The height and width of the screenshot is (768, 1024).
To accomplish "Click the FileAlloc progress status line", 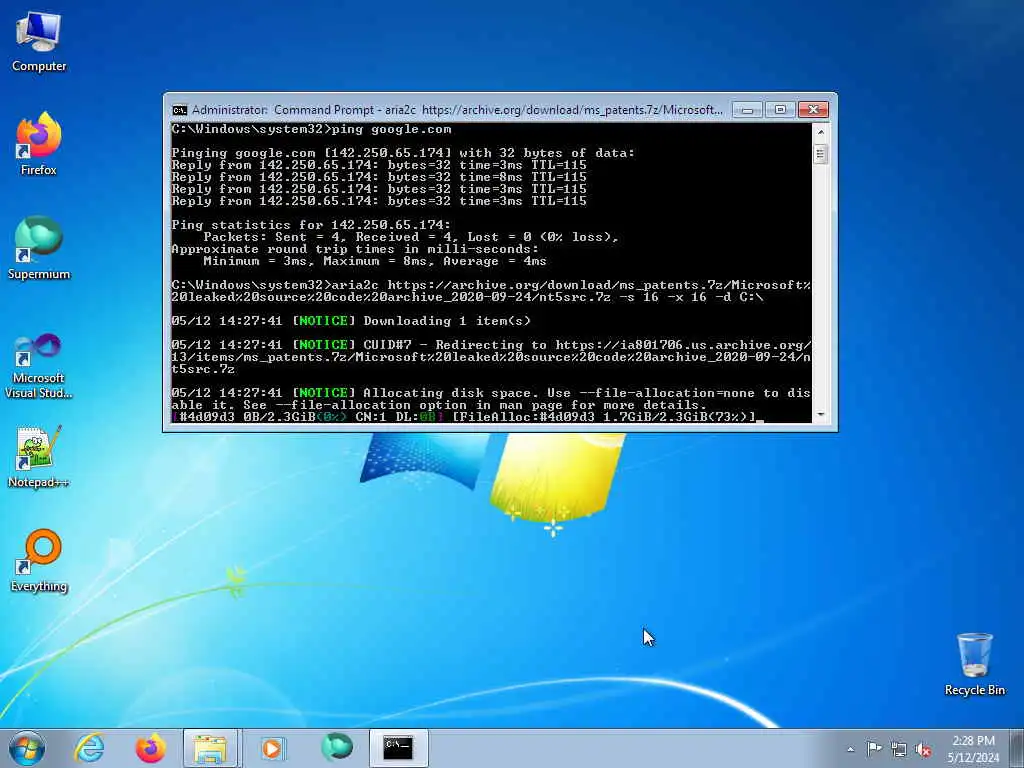I will 468,417.
